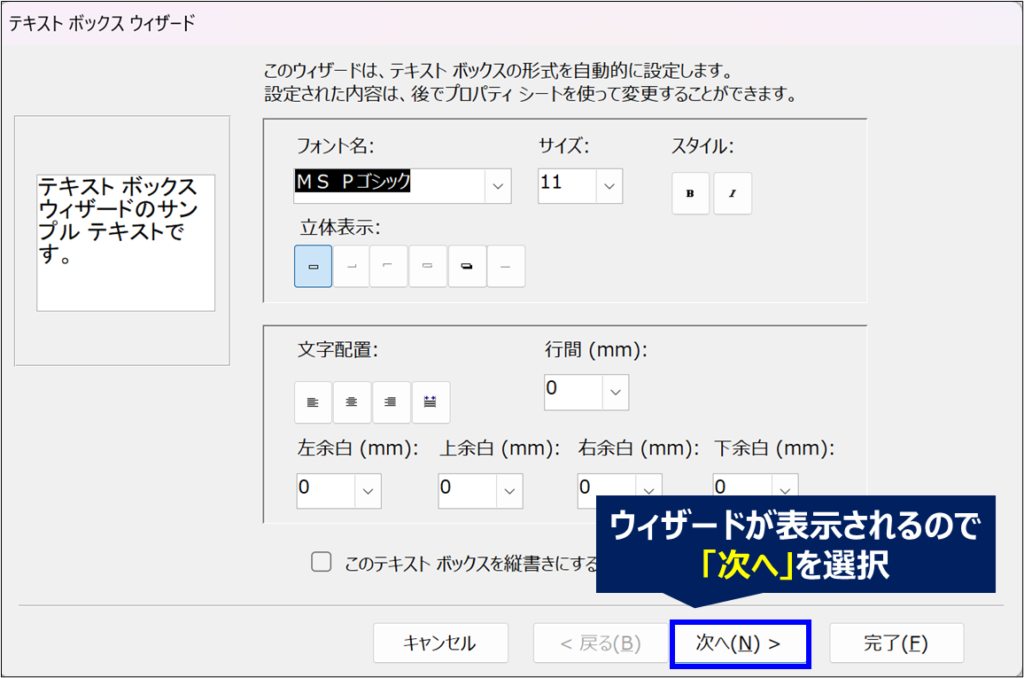The width and height of the screenshot is (1024, 678).
Task: Choose distributed text alignment icon
Action: coord(431,402)
